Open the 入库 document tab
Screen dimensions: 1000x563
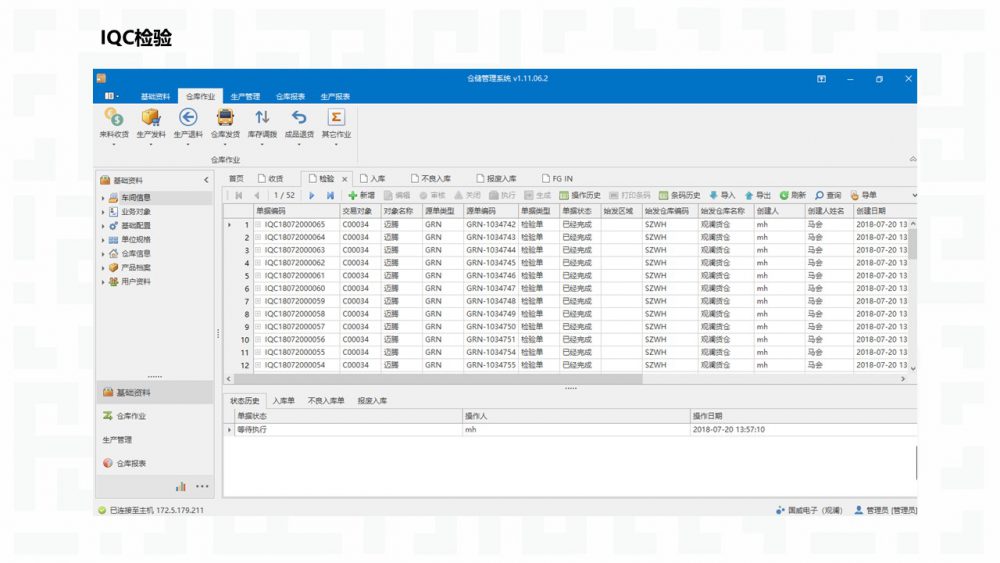pos(372,179)
